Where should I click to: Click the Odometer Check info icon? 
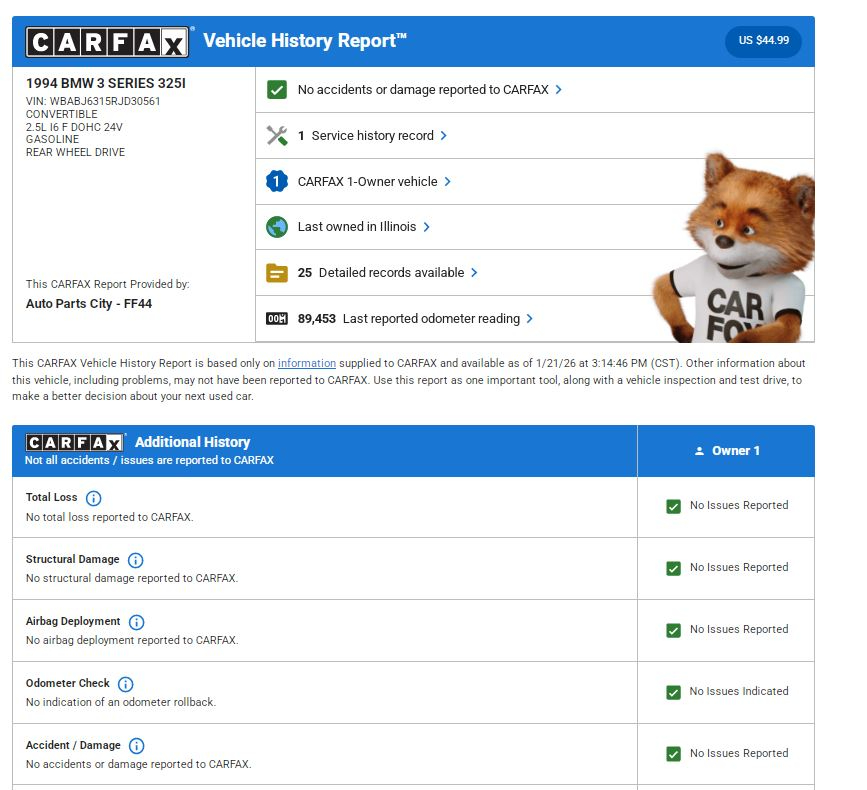[x=126, y=684]
